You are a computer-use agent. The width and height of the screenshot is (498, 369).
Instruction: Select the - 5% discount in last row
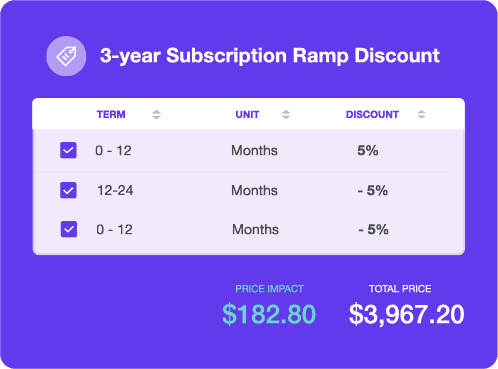tap(373, 229)
